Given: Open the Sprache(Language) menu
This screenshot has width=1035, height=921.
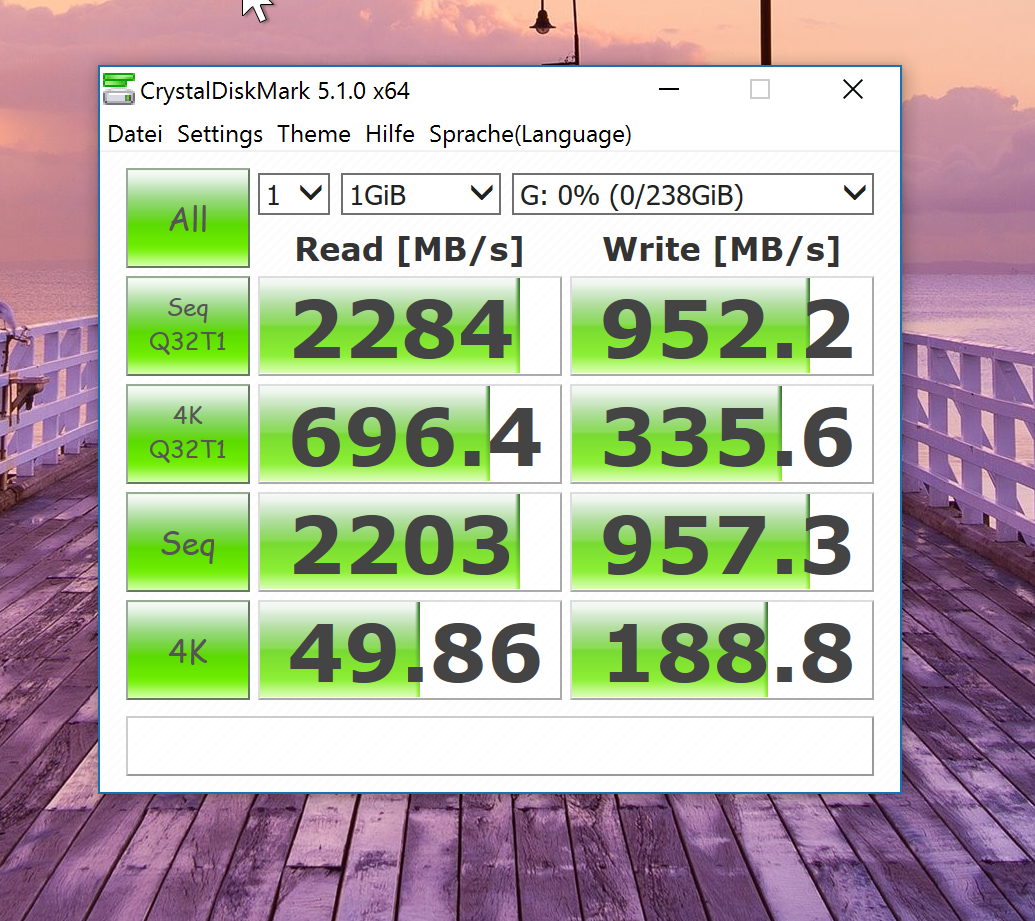Looking at the screenshot, I should click(530, 135).
